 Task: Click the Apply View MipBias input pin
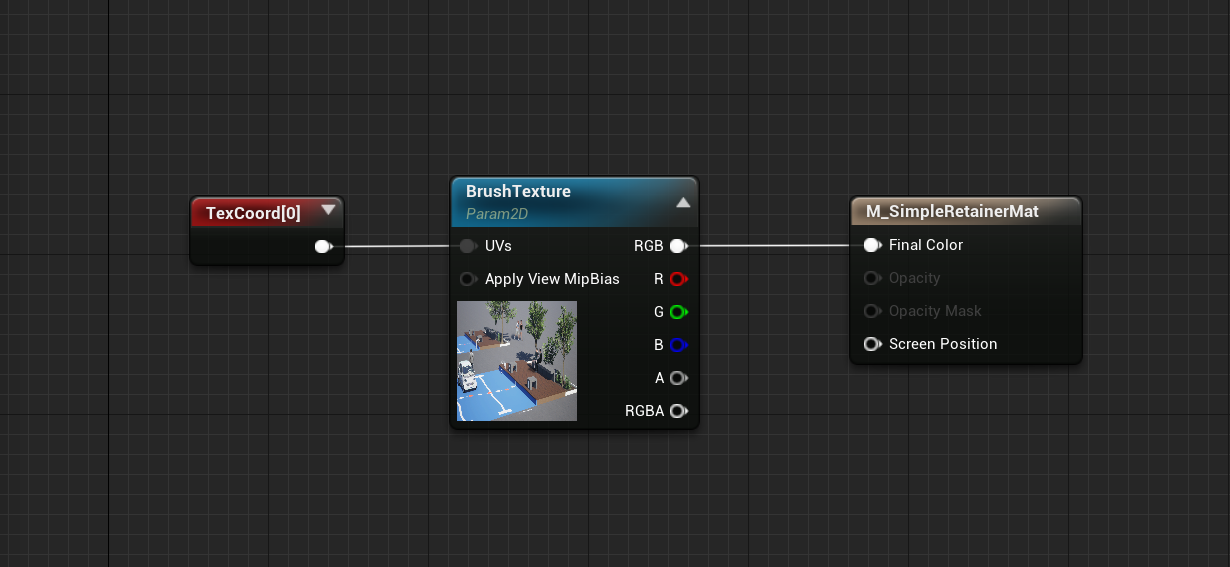[x=468, y=279]
